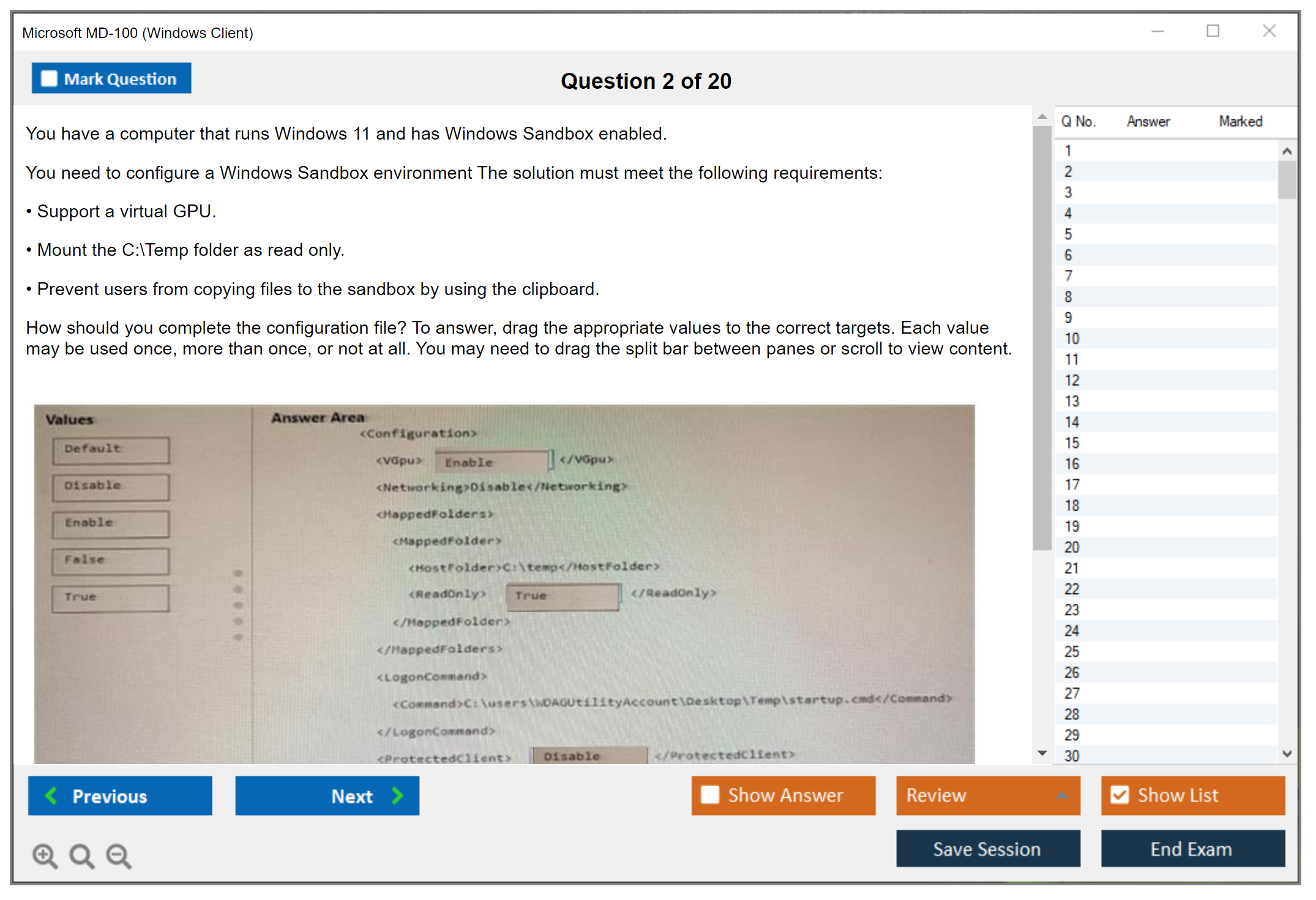The width and height of the screenshot is (1316, 900).
Task: Select question 10 in the list
Action: click(x=1072, y=339)
